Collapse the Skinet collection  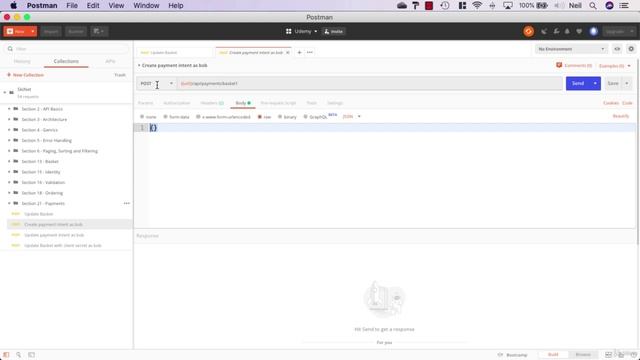coord(5,93)
